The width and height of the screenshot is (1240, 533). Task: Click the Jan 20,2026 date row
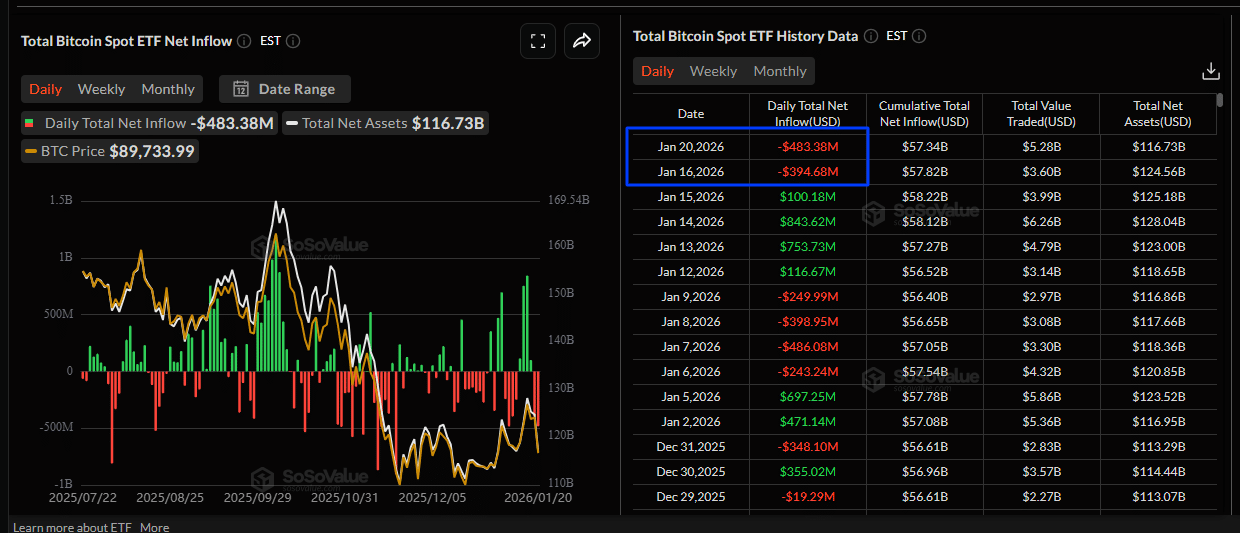click(691, 147)
